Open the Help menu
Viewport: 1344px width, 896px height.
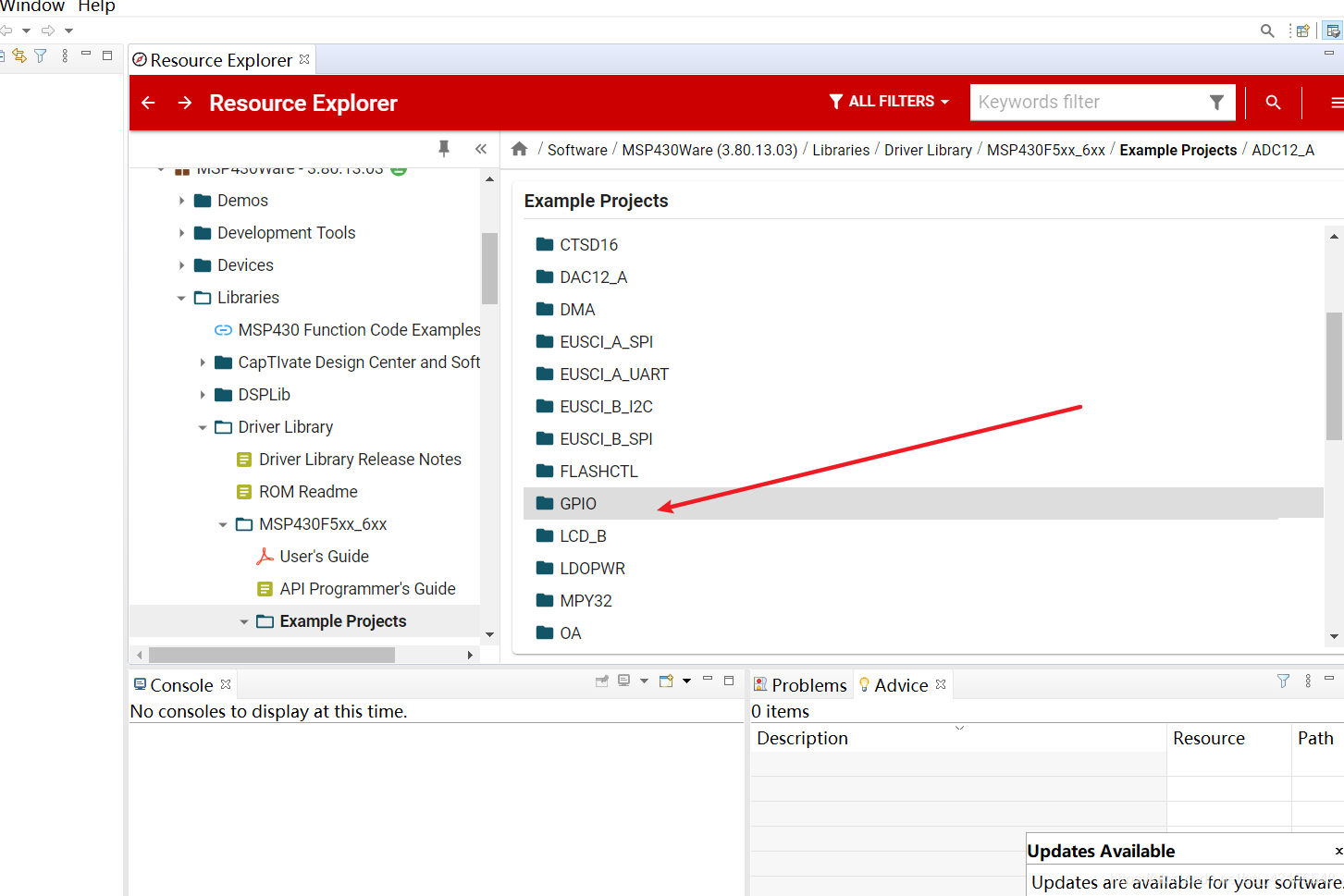click(x=96, y=6)
